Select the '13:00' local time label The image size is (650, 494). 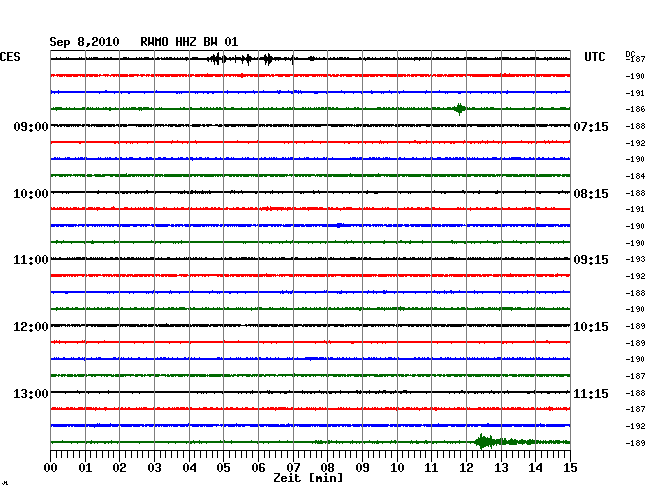click(31, 393)
